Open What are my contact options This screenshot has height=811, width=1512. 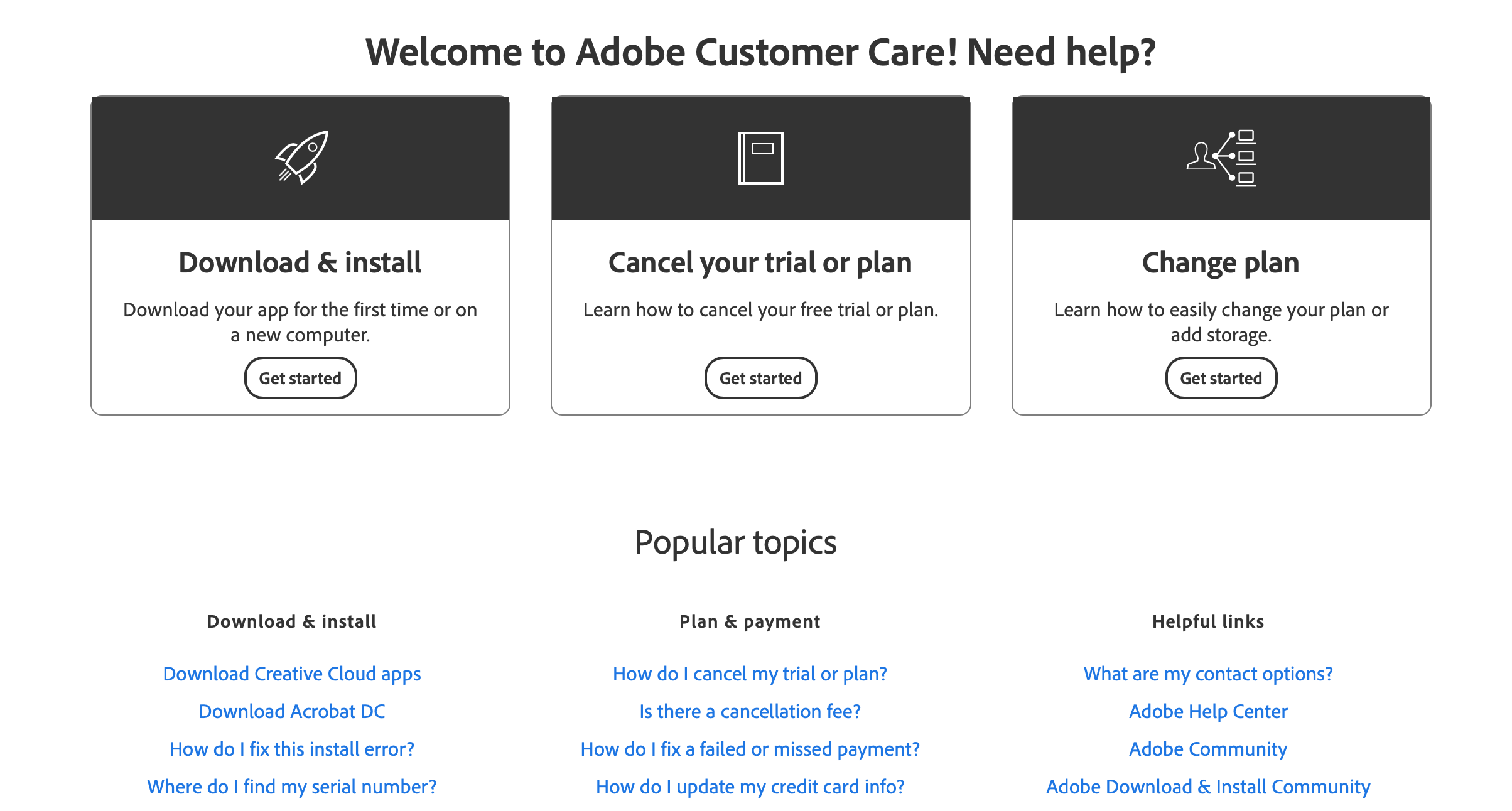click(x=1208, y=673)
